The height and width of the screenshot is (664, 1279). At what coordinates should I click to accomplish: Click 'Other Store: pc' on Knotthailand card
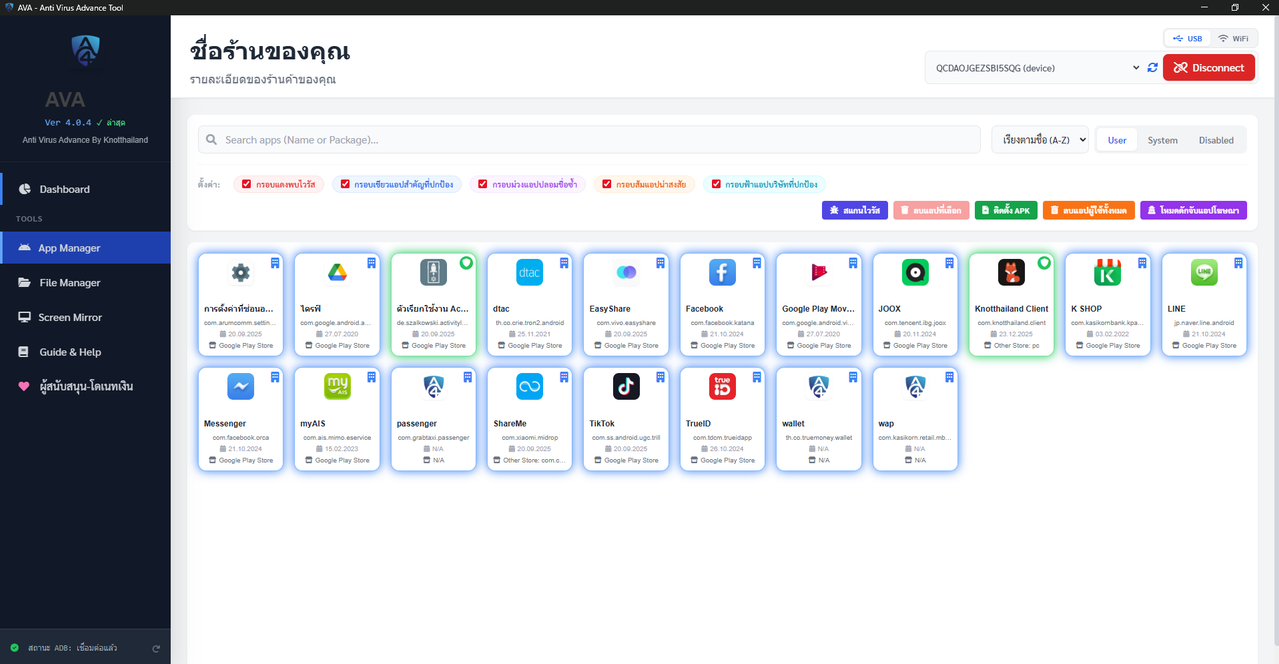point(1016,346)
